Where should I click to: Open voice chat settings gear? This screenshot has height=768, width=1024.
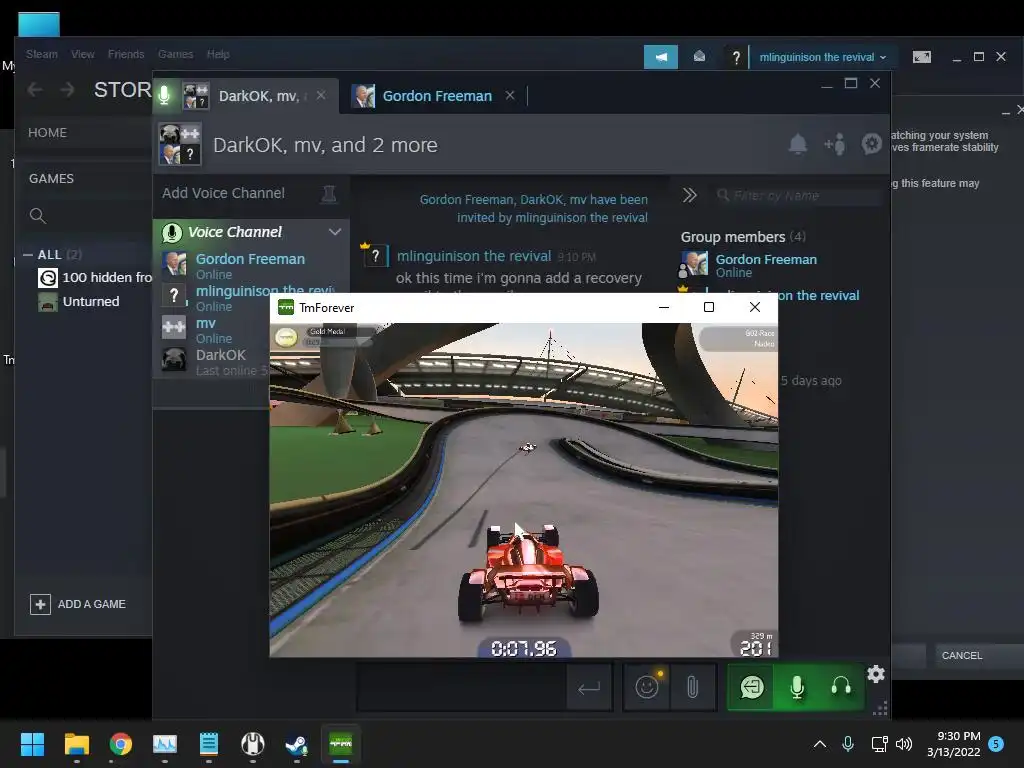[876, 674]
